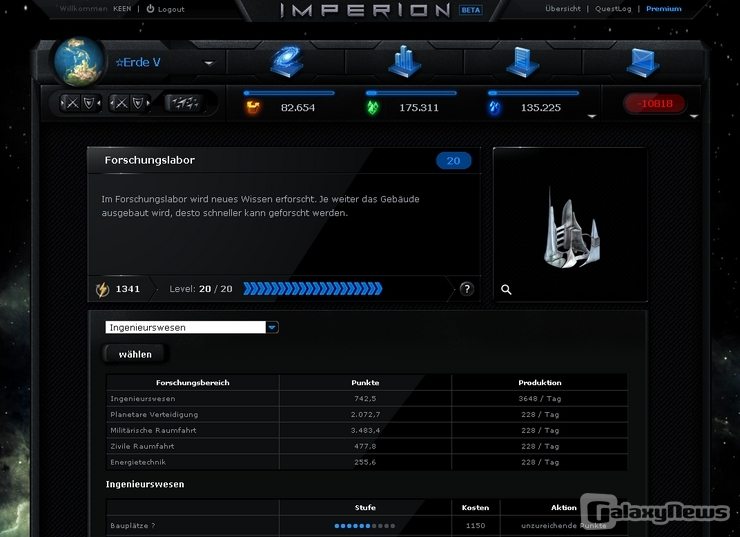Click the magnifier under the building image
This screenshot has height=537, width=740.
point(506,289)
